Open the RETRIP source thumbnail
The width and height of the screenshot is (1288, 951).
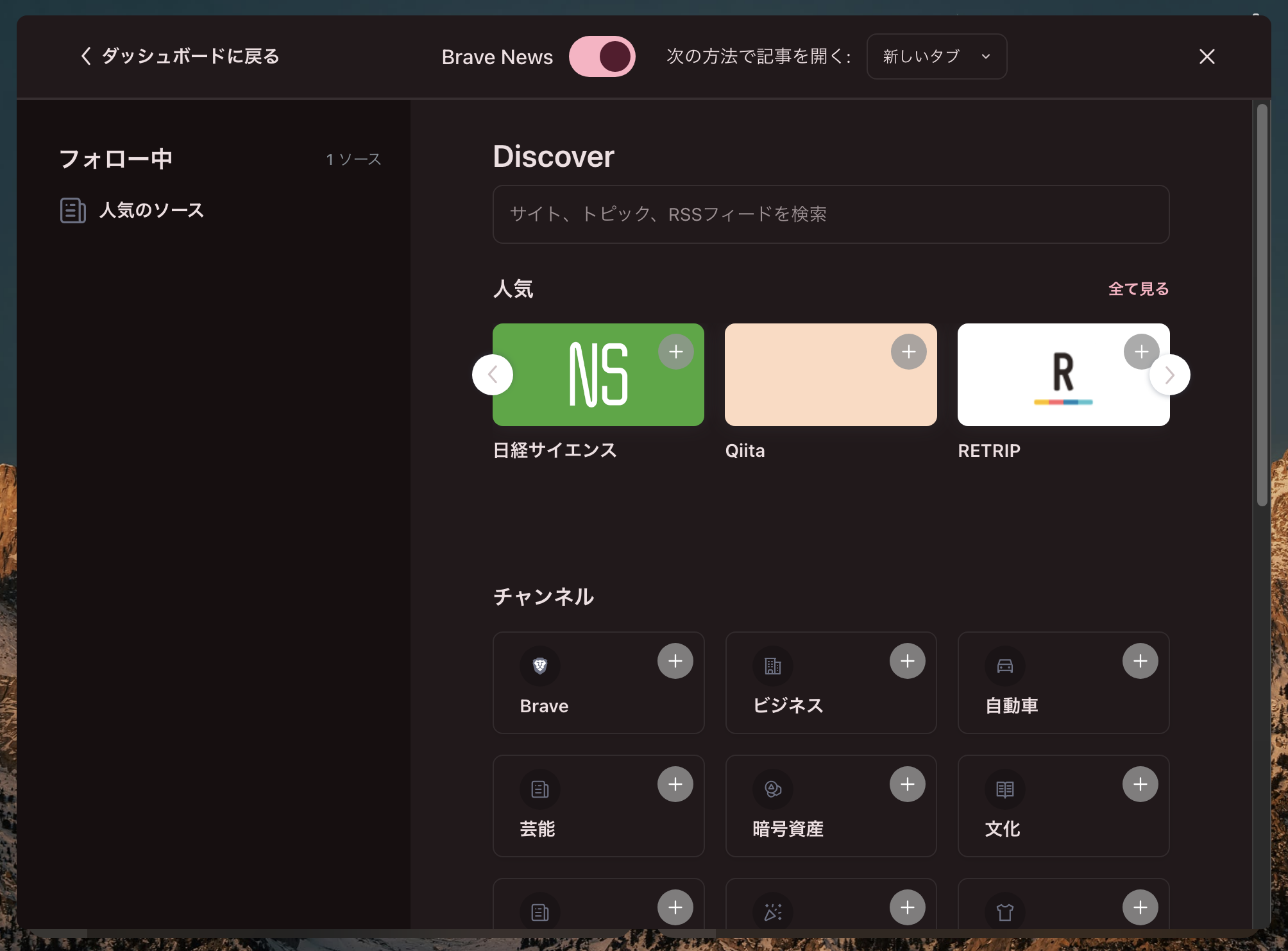pos(1063,375)
